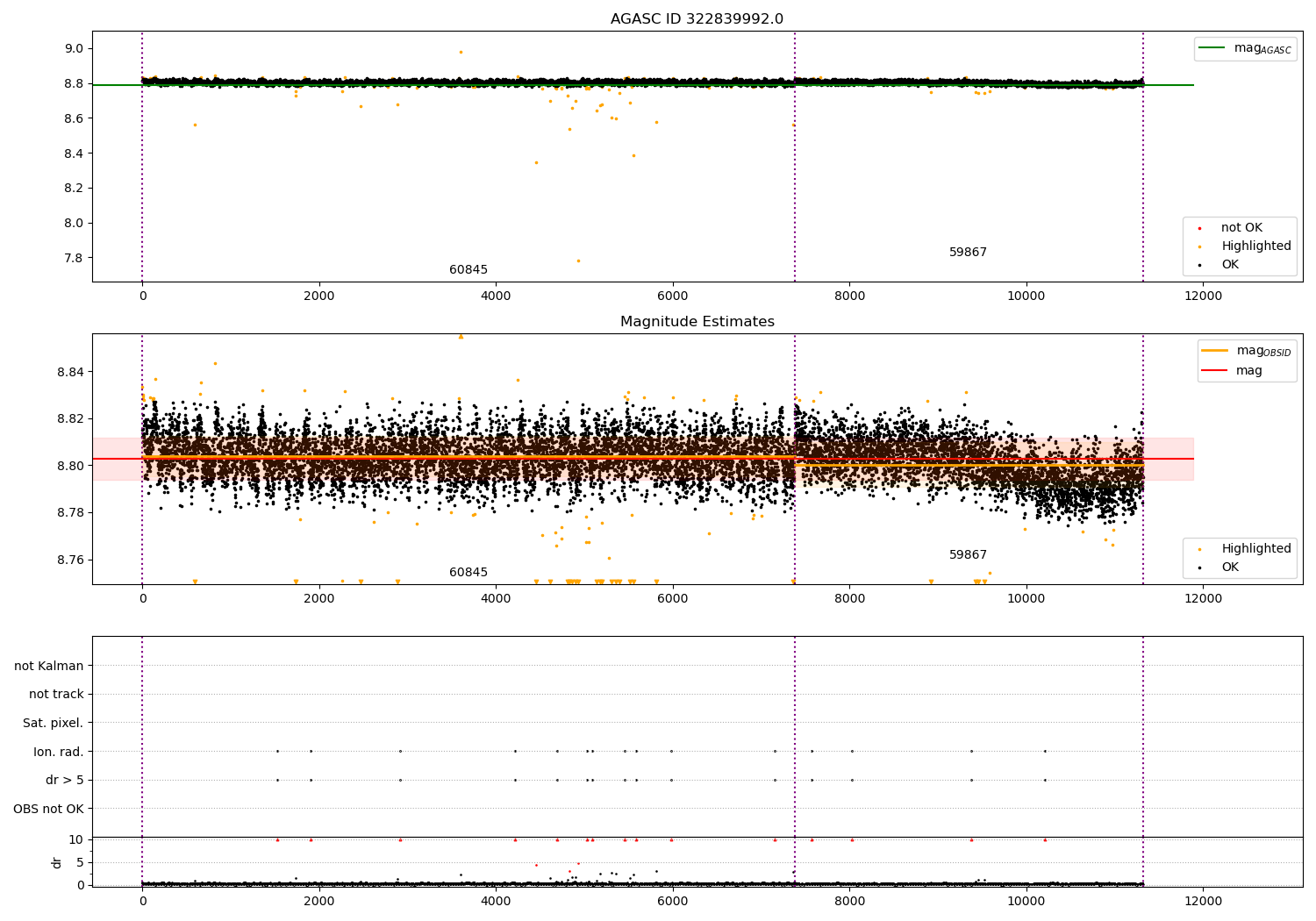Screen dimensions: 1316x921
Task: Click the green mag AGASC legend line
Action: [1212, 48]
